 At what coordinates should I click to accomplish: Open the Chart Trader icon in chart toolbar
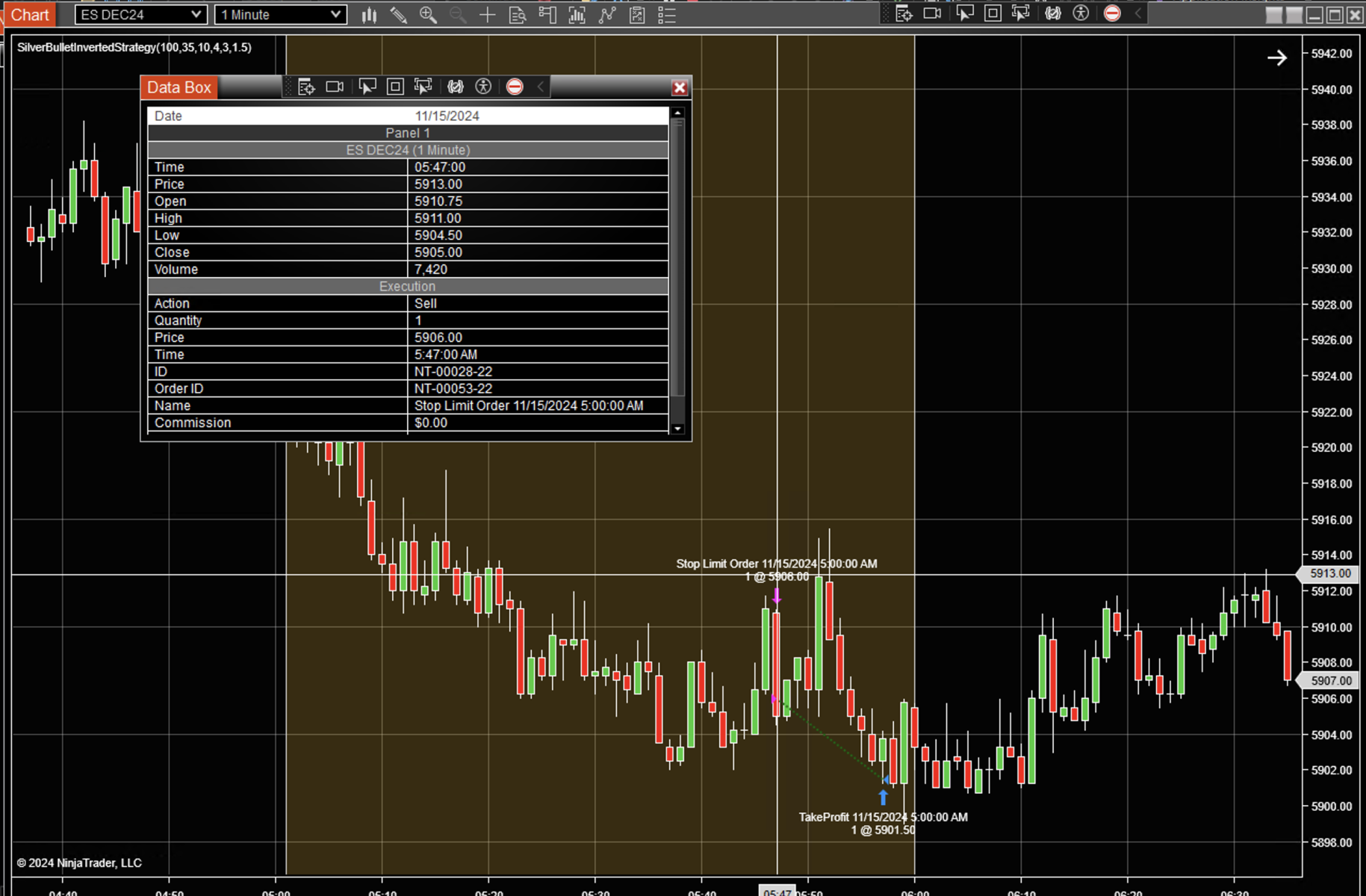click(547, 15)
